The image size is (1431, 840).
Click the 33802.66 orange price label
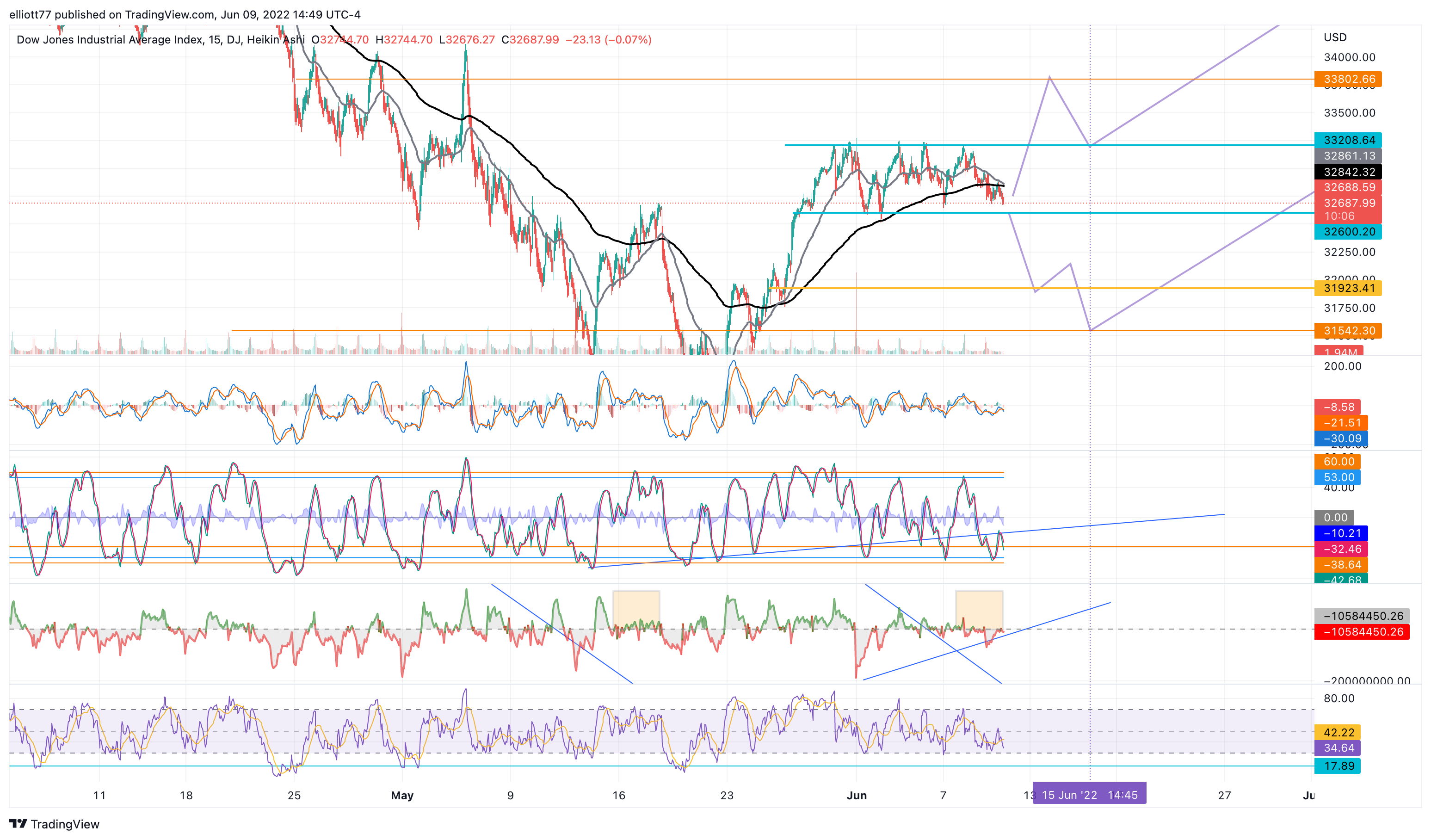click(1349, 79)
